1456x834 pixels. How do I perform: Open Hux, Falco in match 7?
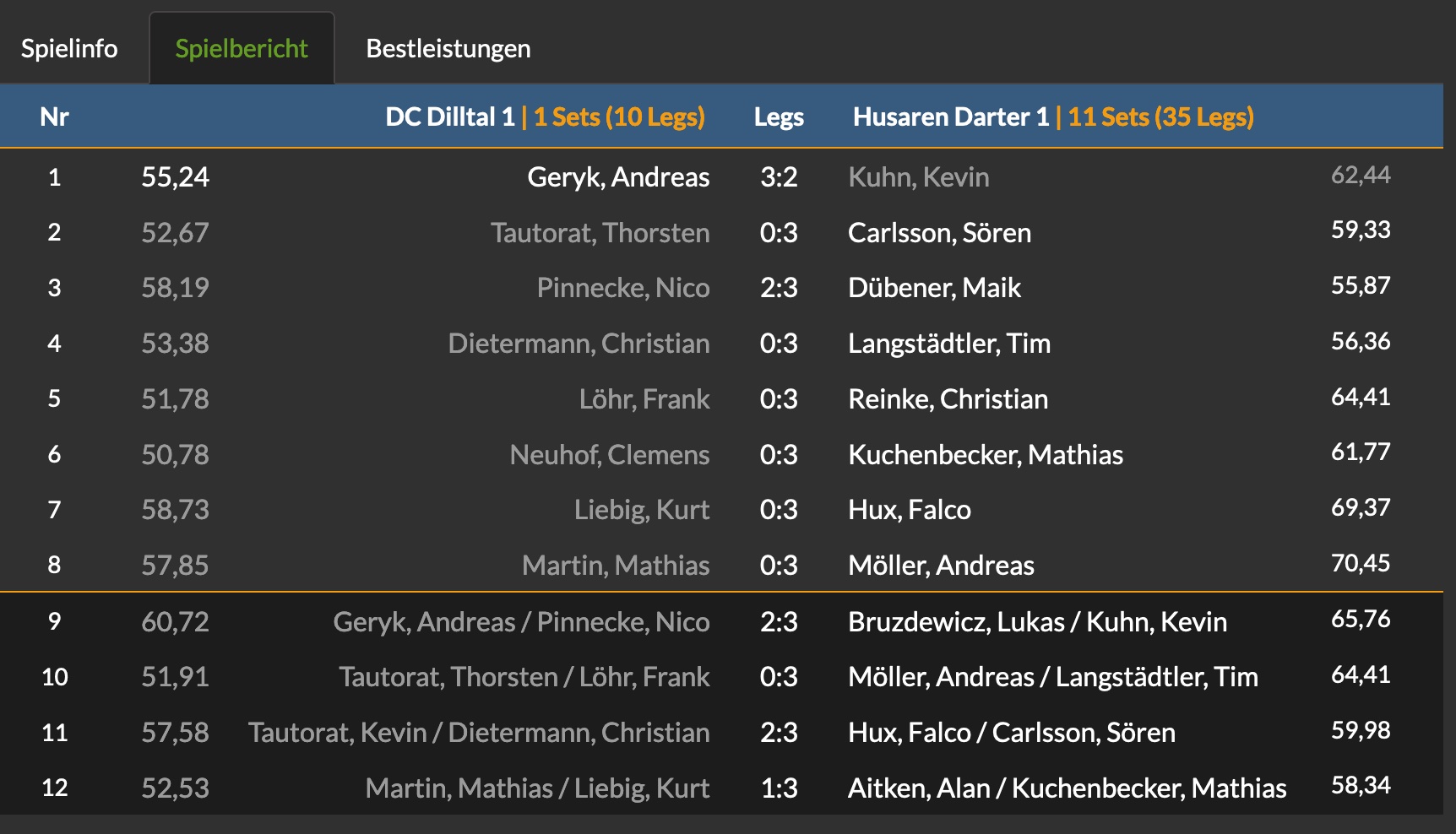point(910,510)
